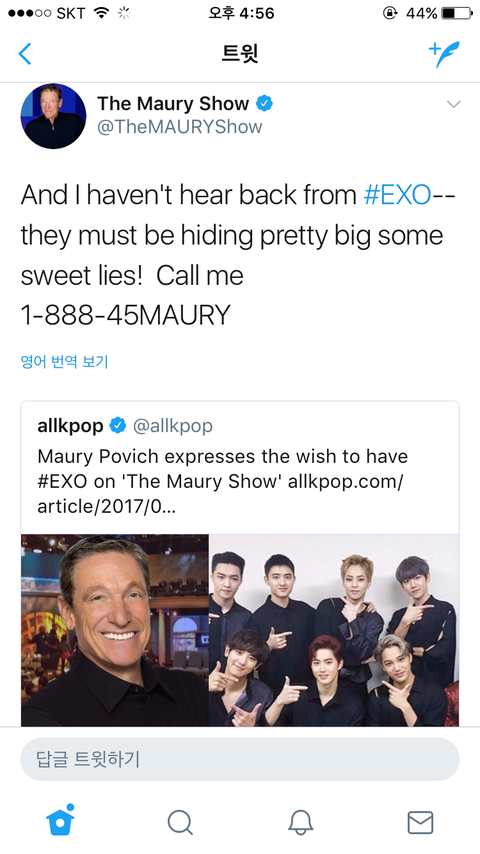The image size is (480, 854).
Task: Open the quoted allkpop tweet header
Action: coord(125,426)
